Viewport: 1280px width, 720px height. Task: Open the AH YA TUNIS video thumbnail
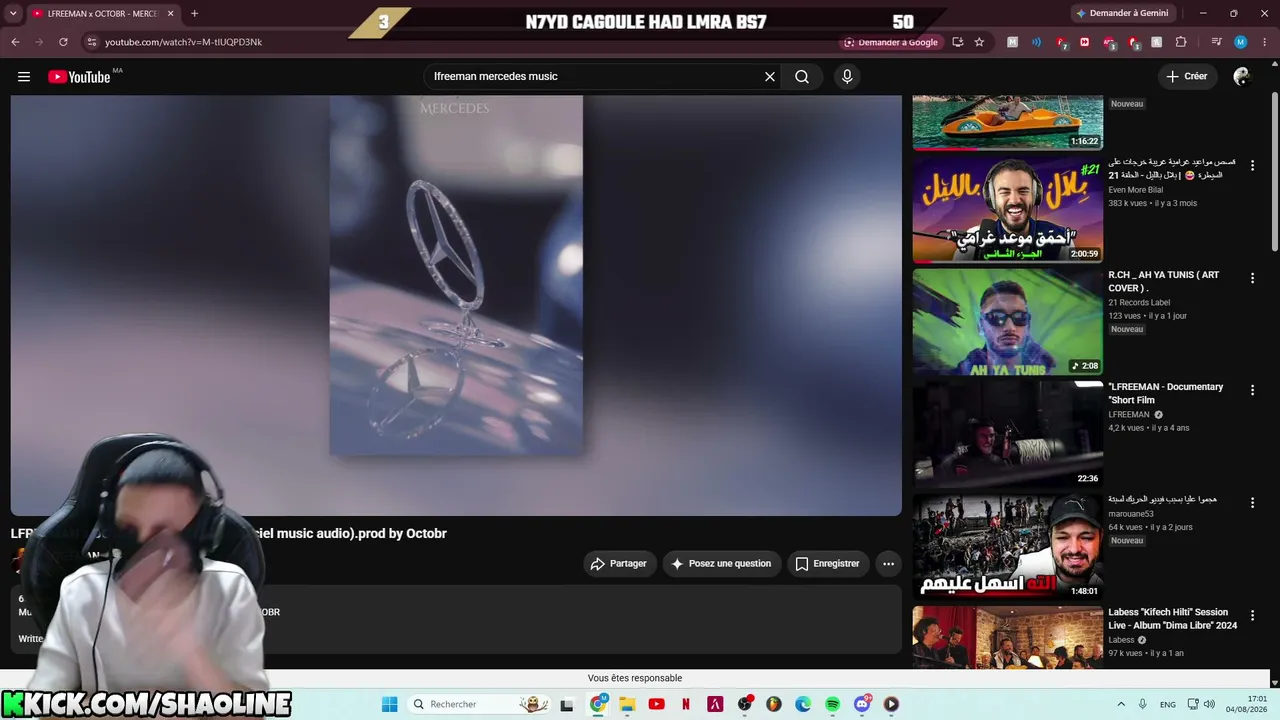tap(1008, 322)
